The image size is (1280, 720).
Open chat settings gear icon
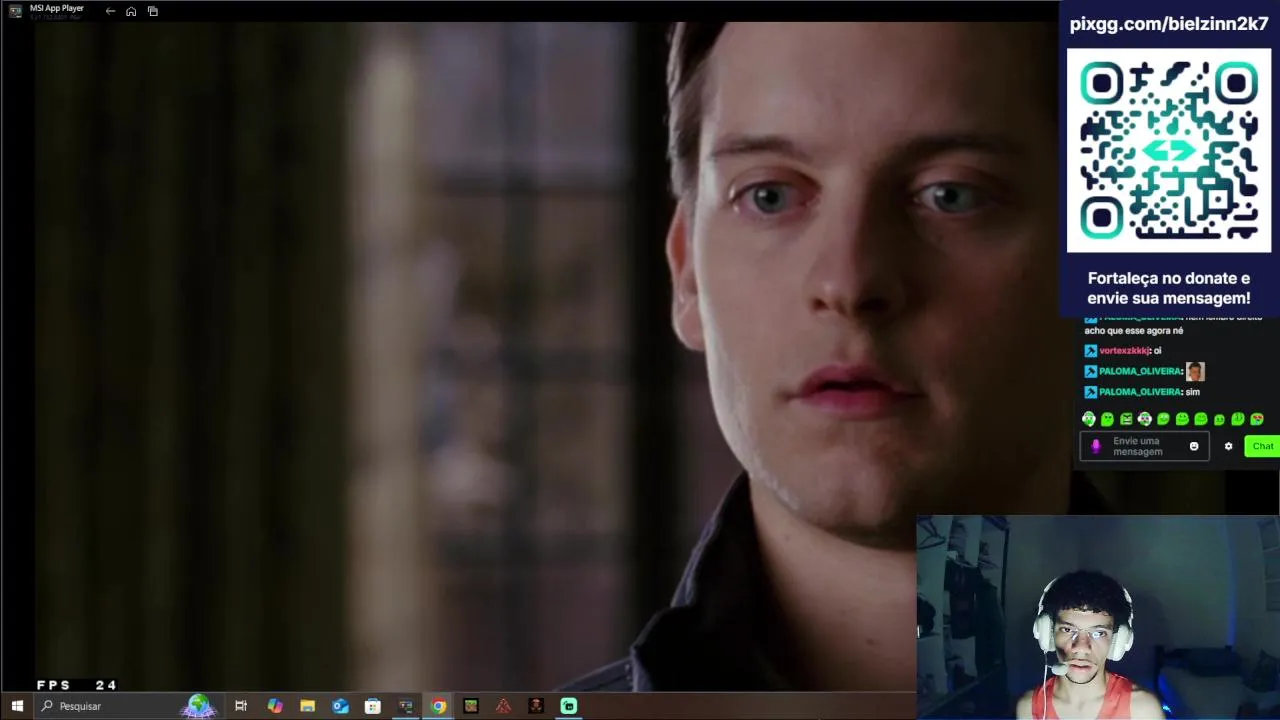coord(1228,446)
